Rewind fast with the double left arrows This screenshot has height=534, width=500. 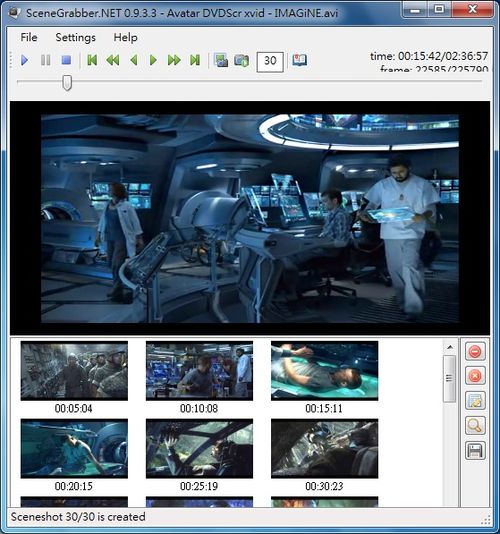[113, 61]
